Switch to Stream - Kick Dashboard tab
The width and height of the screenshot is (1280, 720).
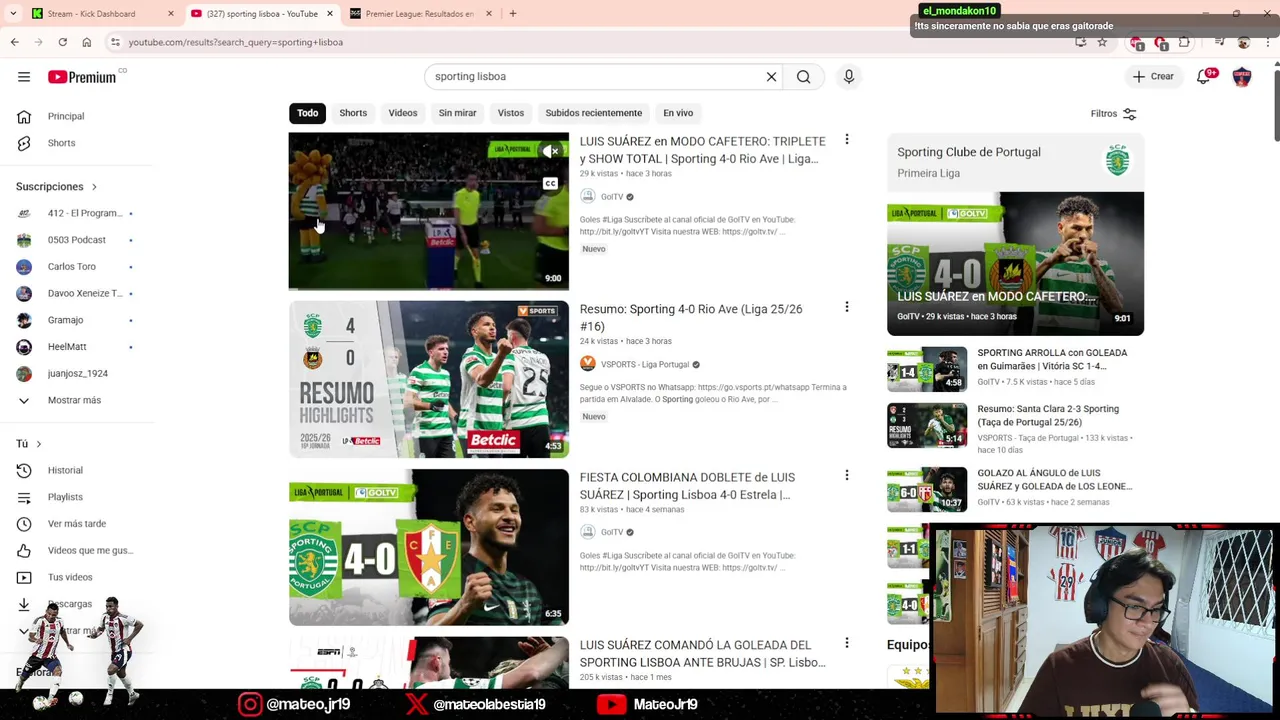click(100, 14)
